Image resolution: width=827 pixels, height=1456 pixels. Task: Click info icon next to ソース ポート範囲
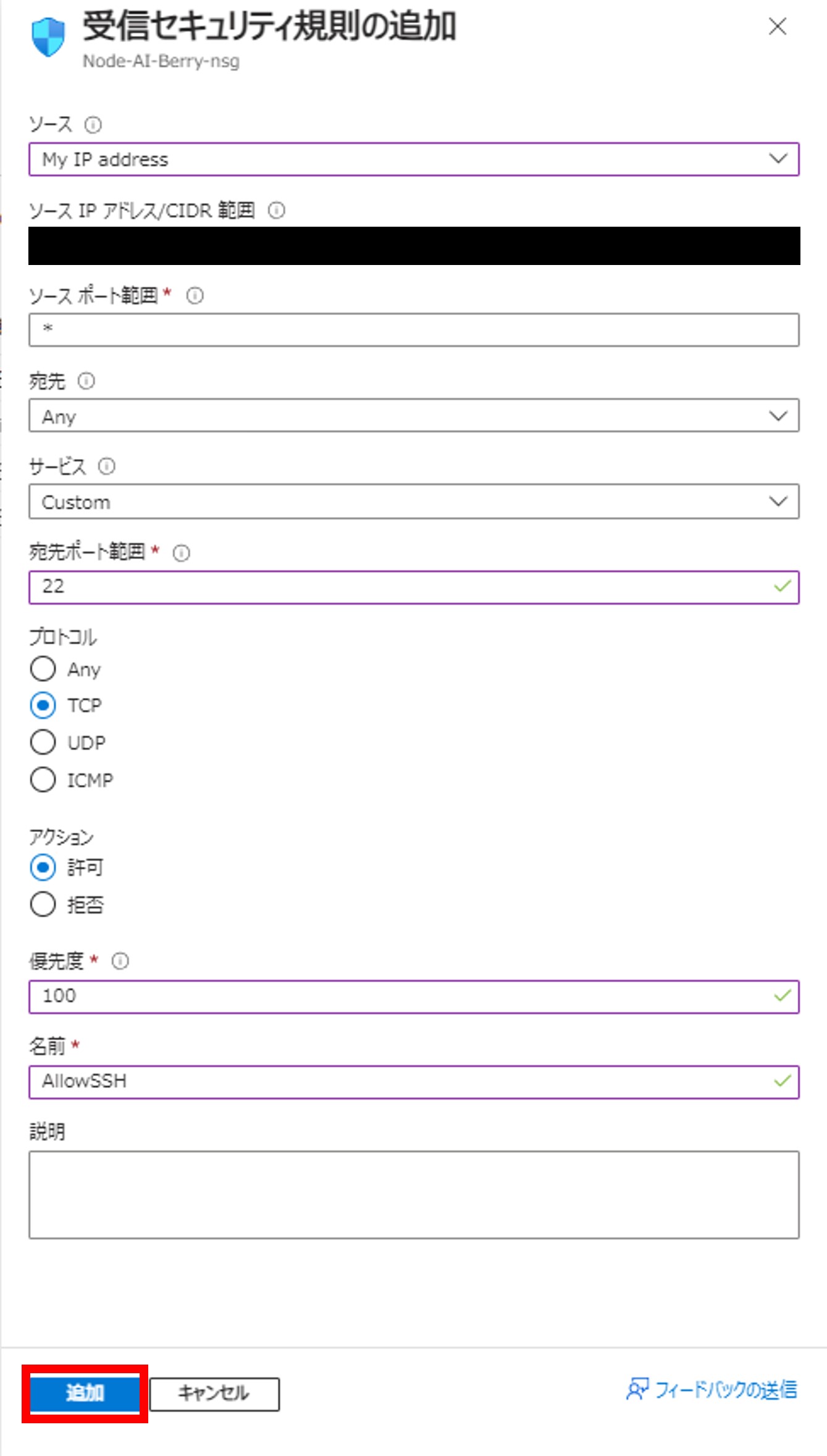point(195,296)
